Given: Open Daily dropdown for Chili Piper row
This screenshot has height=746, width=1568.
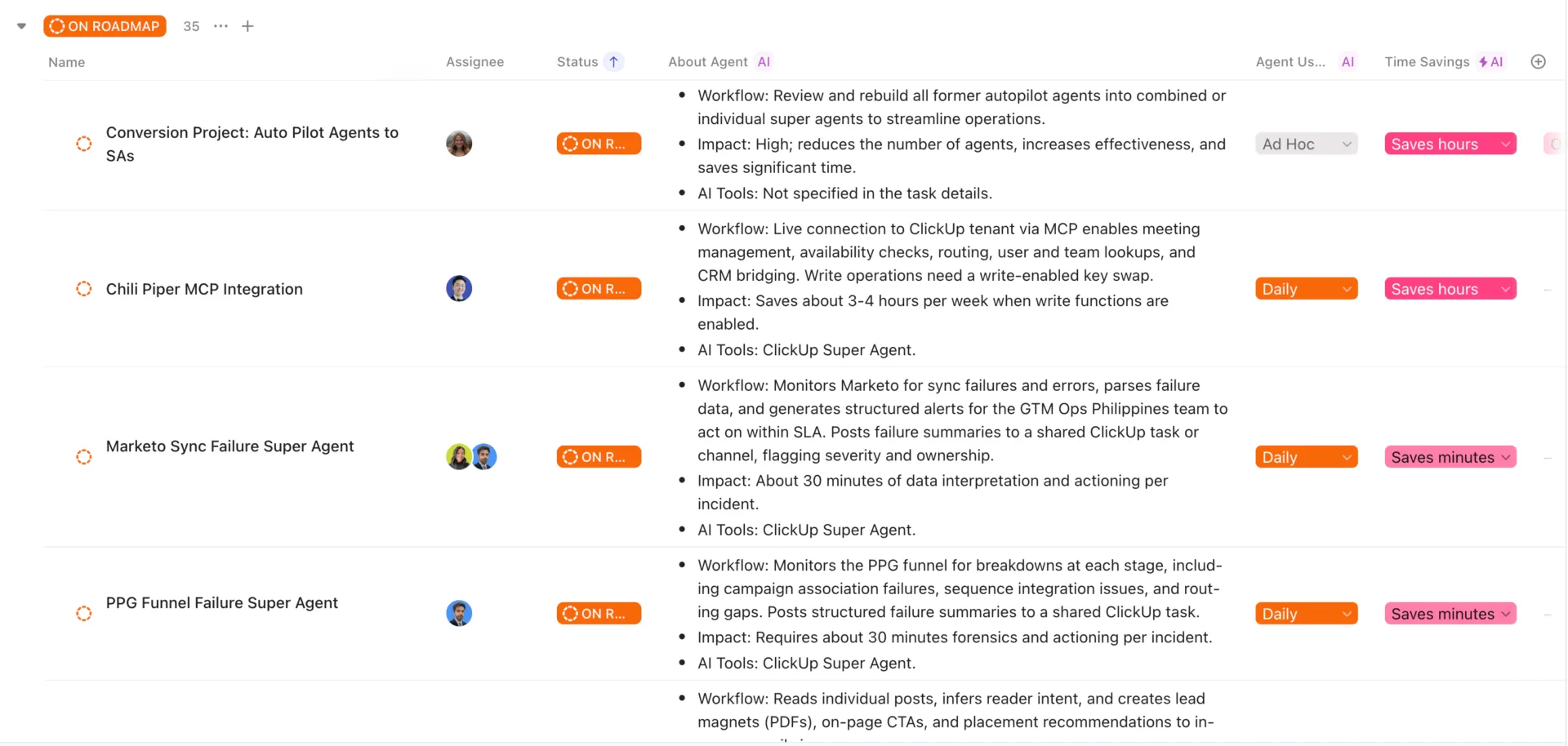Looking at the screenshot, I should pos(1307,289).
